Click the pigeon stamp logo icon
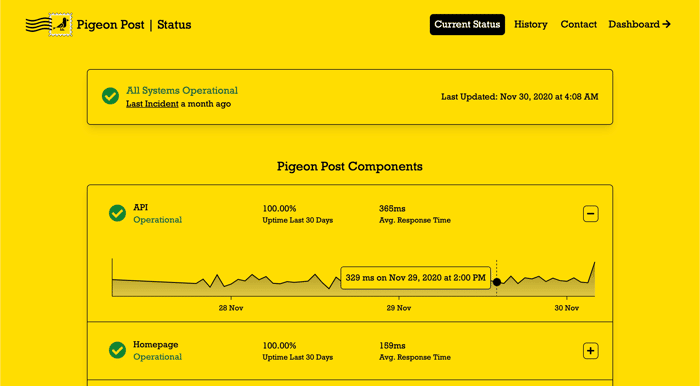The width and height of the screenshot is (700, 386). [60, 25]
